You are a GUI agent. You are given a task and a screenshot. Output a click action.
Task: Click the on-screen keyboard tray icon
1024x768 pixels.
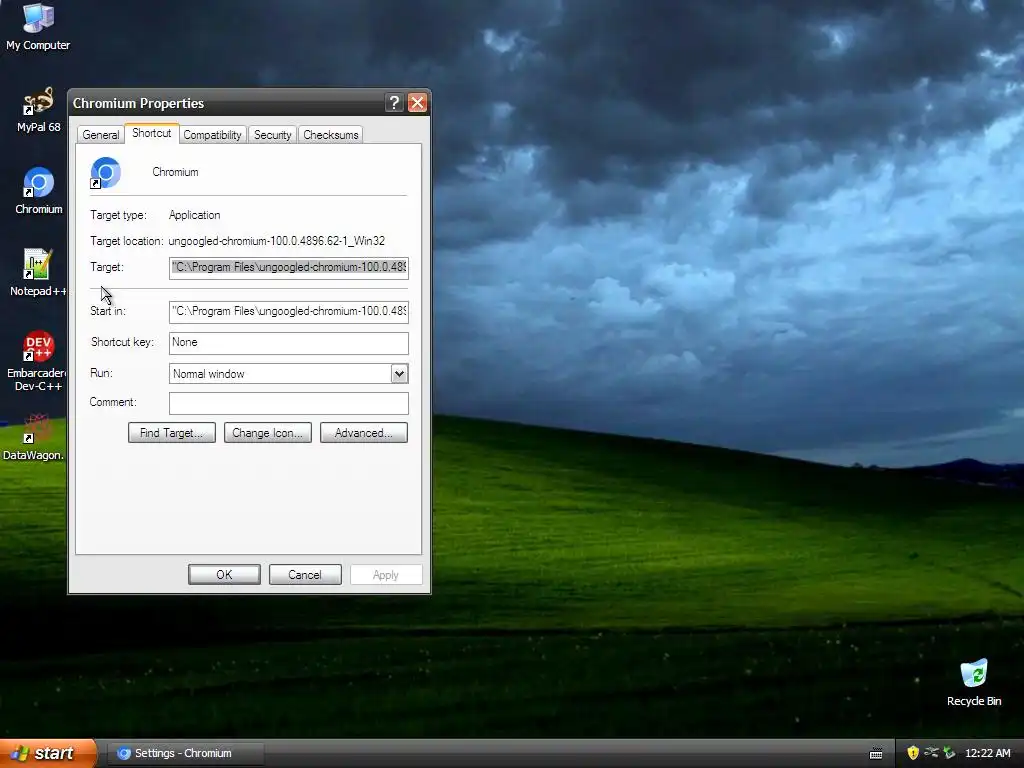coord(876,754)
